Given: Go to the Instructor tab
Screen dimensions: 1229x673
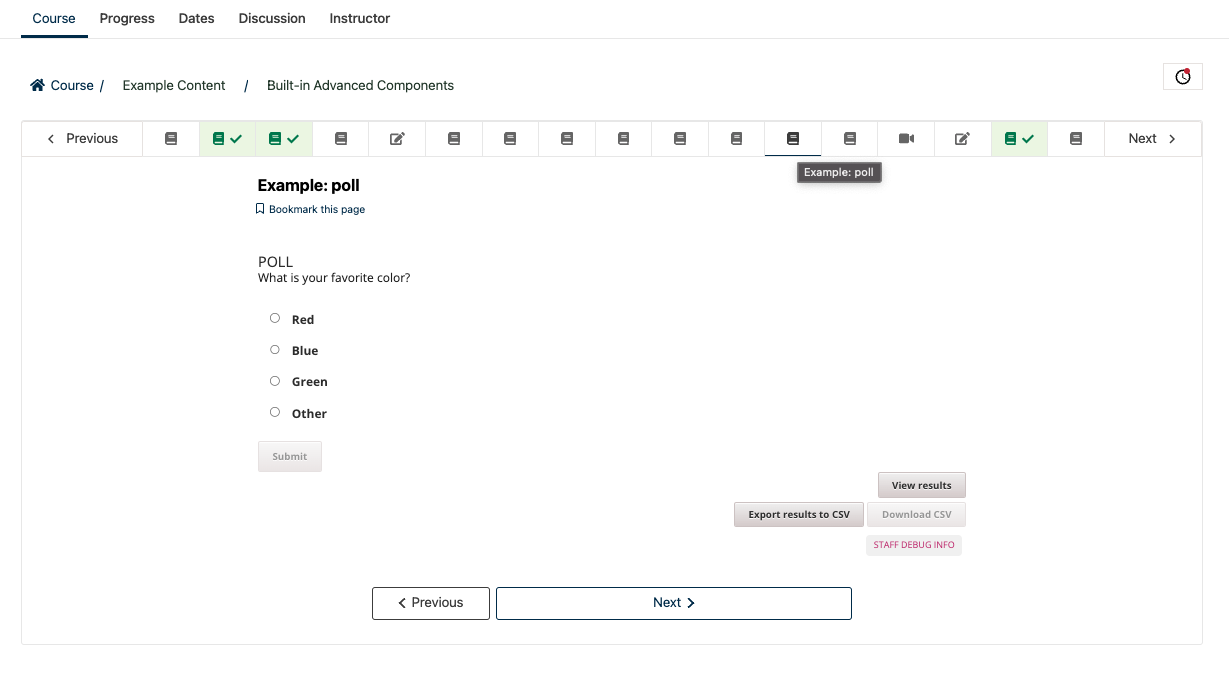Looking at the screenshot, I should click(360, 18).
